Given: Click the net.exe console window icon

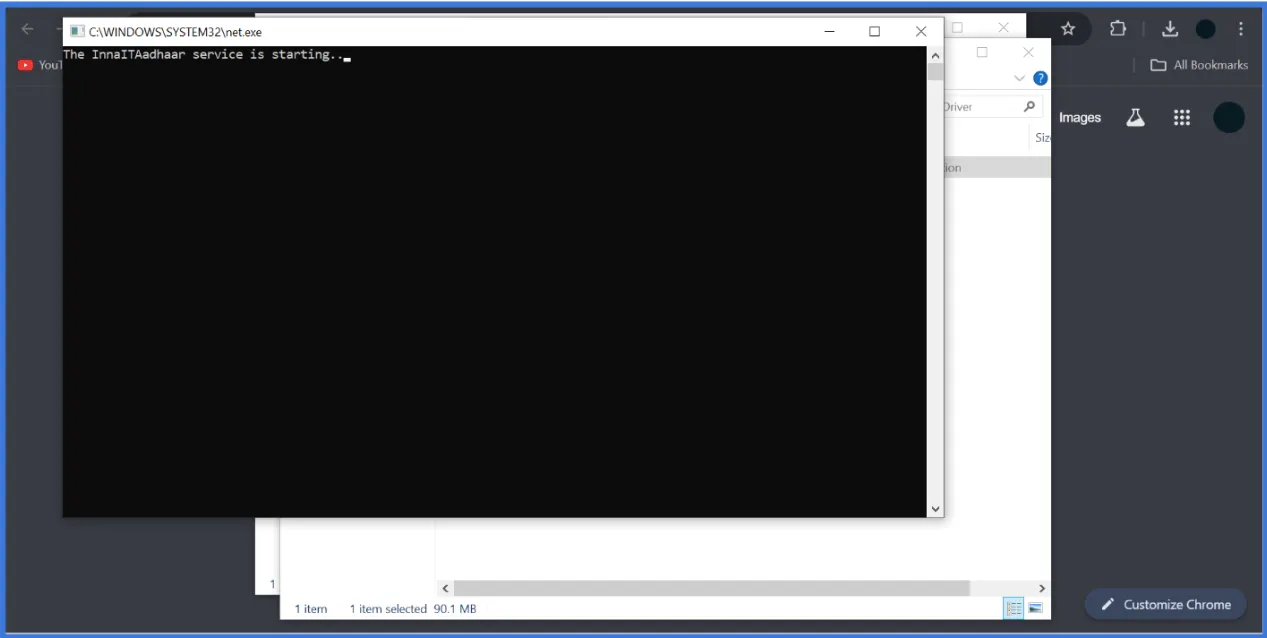Looking at the screenshot, I should pyautogui.click(x=77, y=31).
